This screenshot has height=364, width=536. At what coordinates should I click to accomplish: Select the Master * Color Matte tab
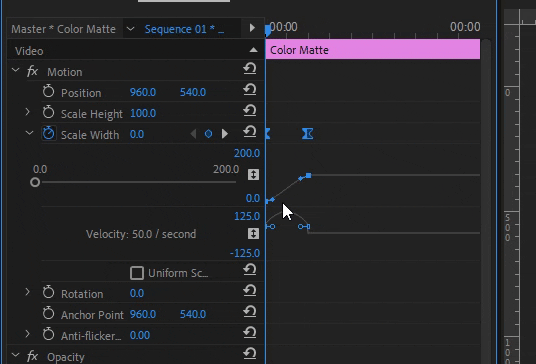coord(64,29)
